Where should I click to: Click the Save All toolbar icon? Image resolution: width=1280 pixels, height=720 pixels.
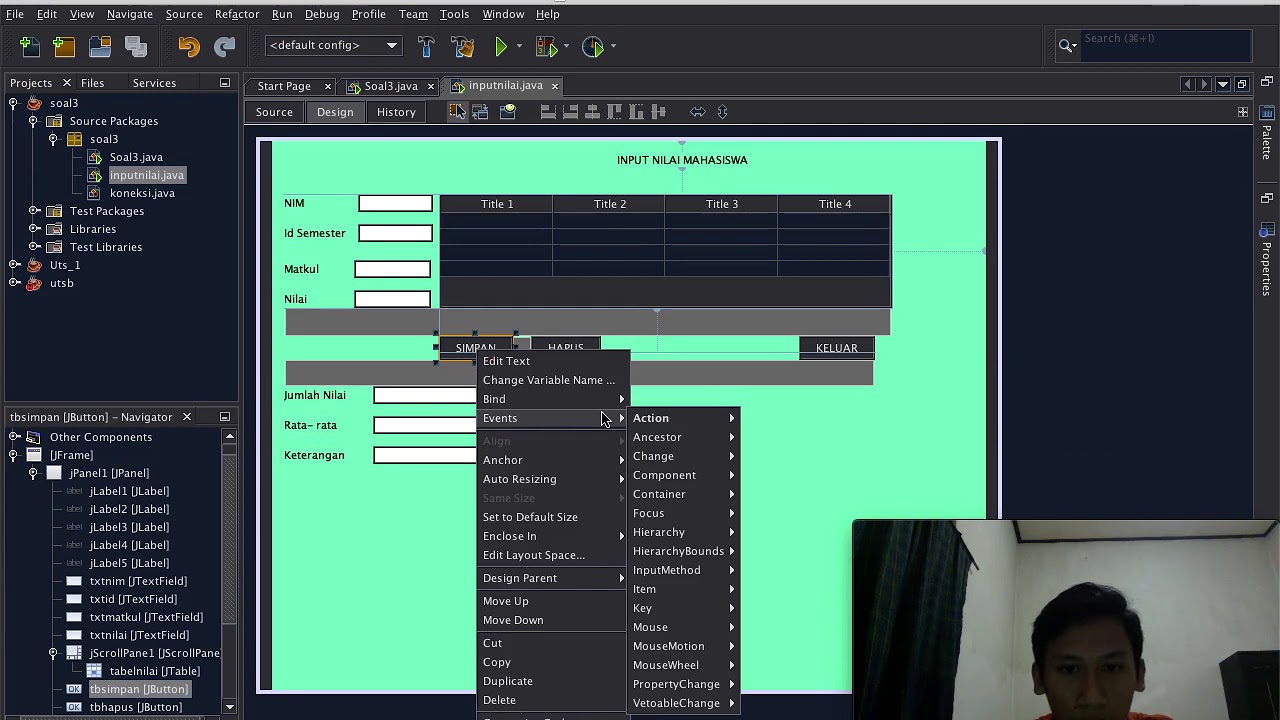[136, 46]
